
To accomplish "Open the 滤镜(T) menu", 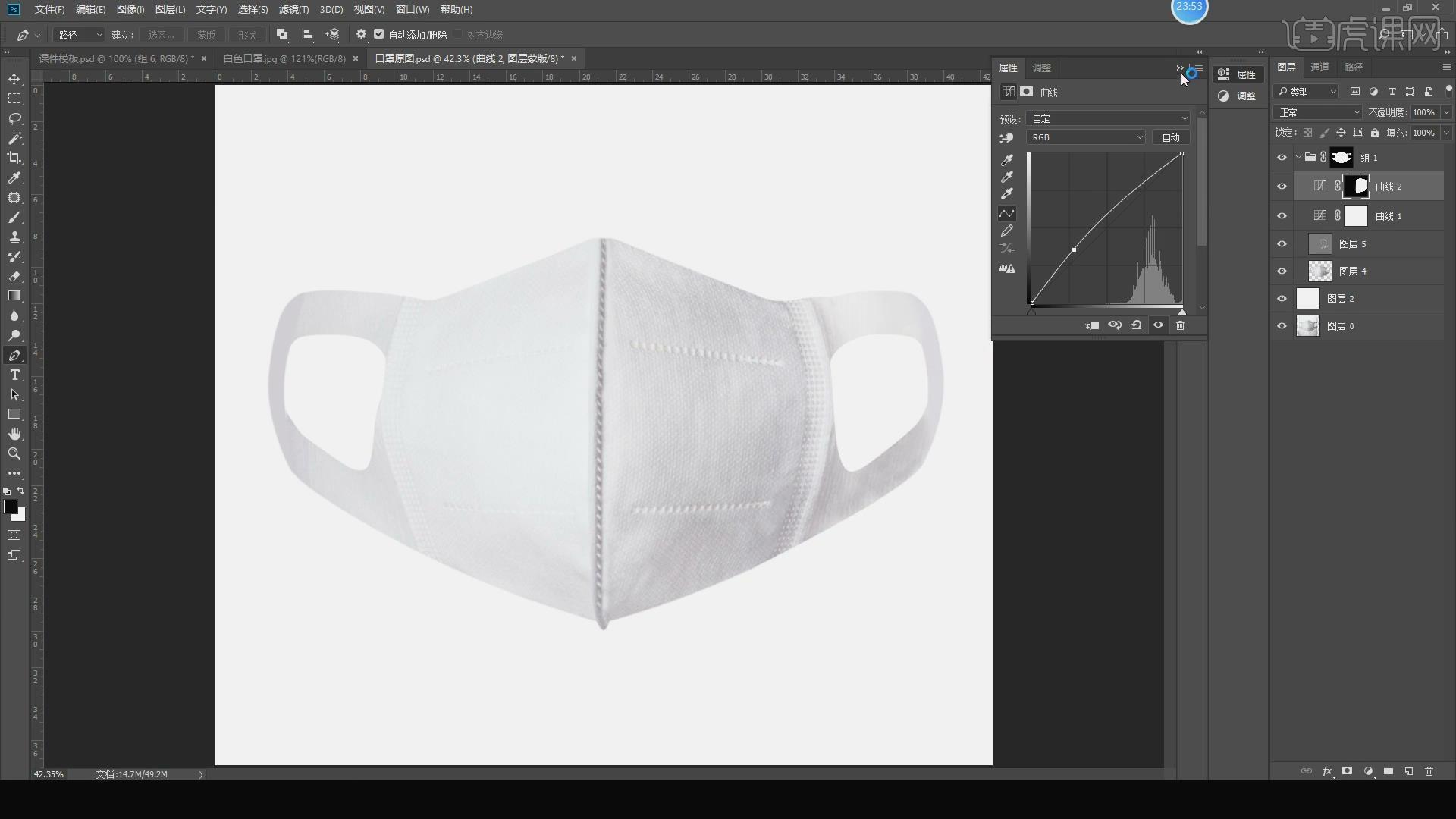I will click(x=293, y=9).
